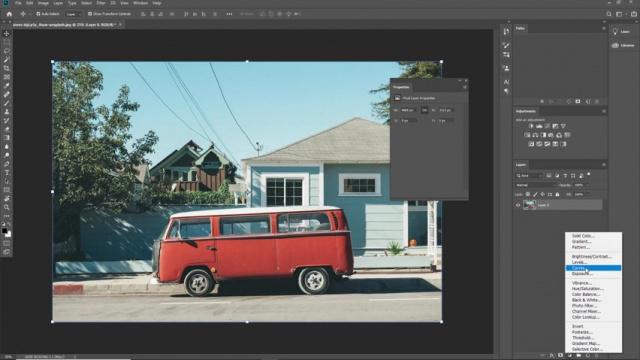Open the Properties panel options menu
Screen dimensions: 640x360
(x=464, y=87)
